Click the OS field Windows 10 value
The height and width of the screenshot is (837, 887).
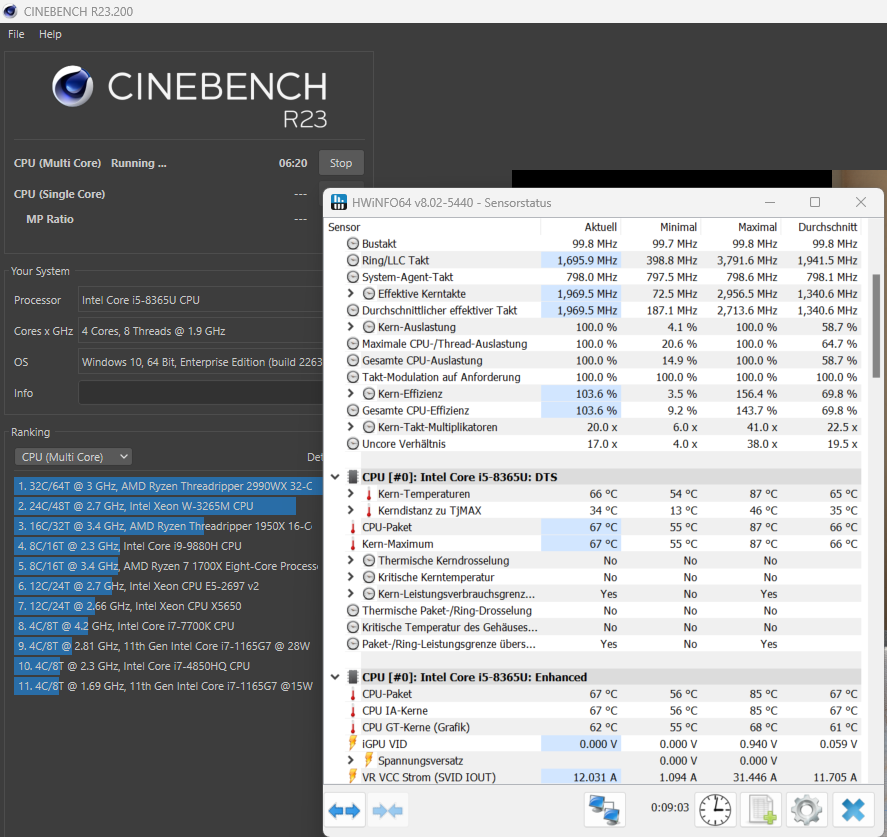200,362
